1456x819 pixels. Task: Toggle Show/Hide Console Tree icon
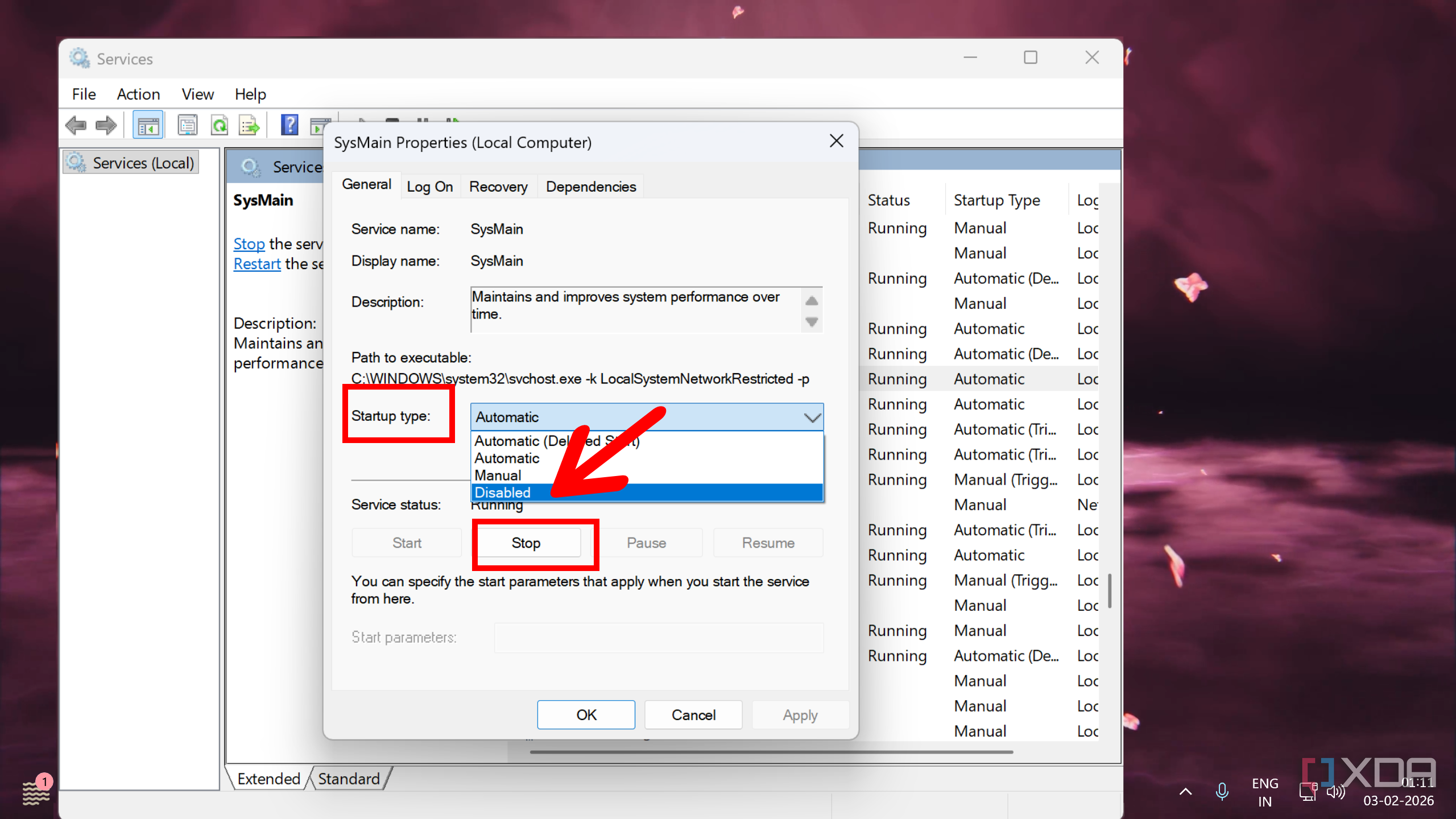pos(148,125)
